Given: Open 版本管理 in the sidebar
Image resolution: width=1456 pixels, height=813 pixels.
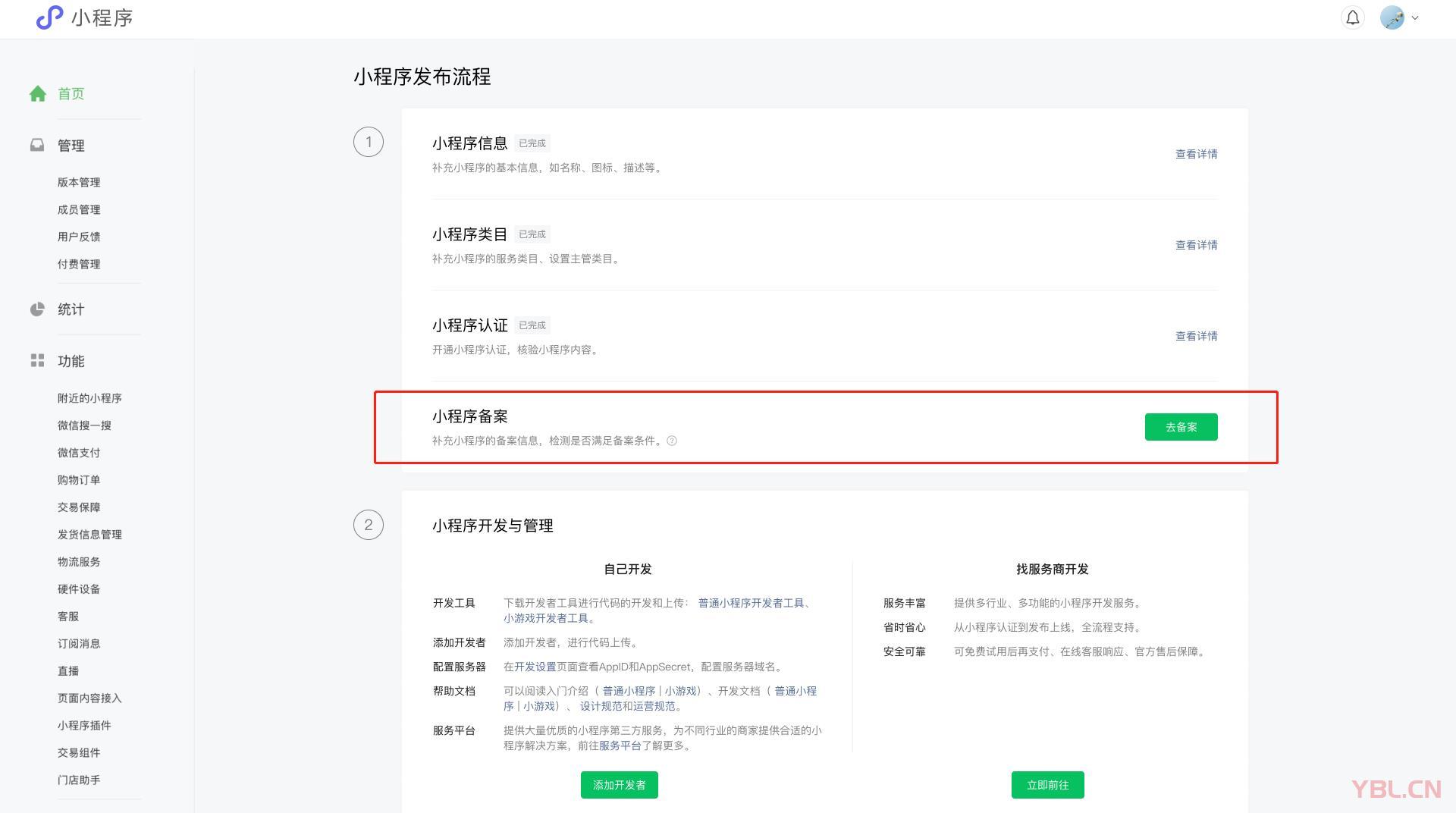Looking at the screenshot, I should coord(80,182).
